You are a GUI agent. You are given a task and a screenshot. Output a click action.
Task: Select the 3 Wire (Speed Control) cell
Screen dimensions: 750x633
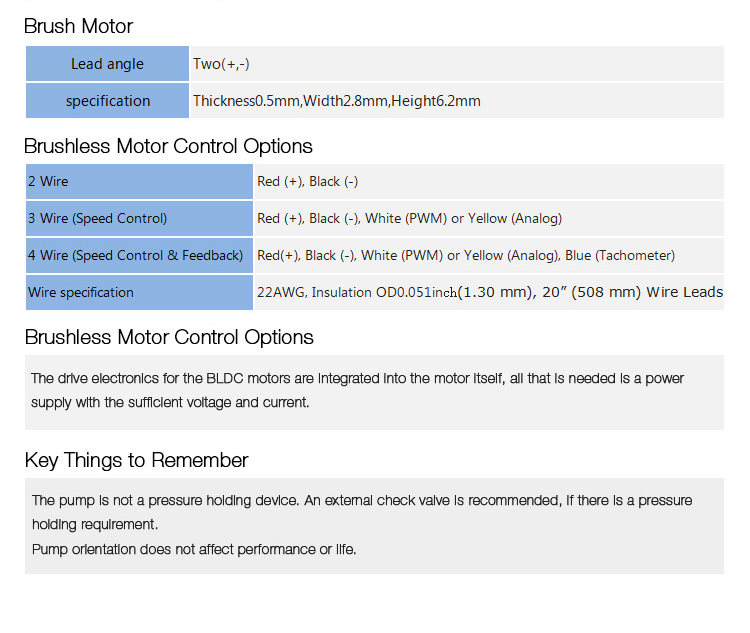tap(139, 218)
